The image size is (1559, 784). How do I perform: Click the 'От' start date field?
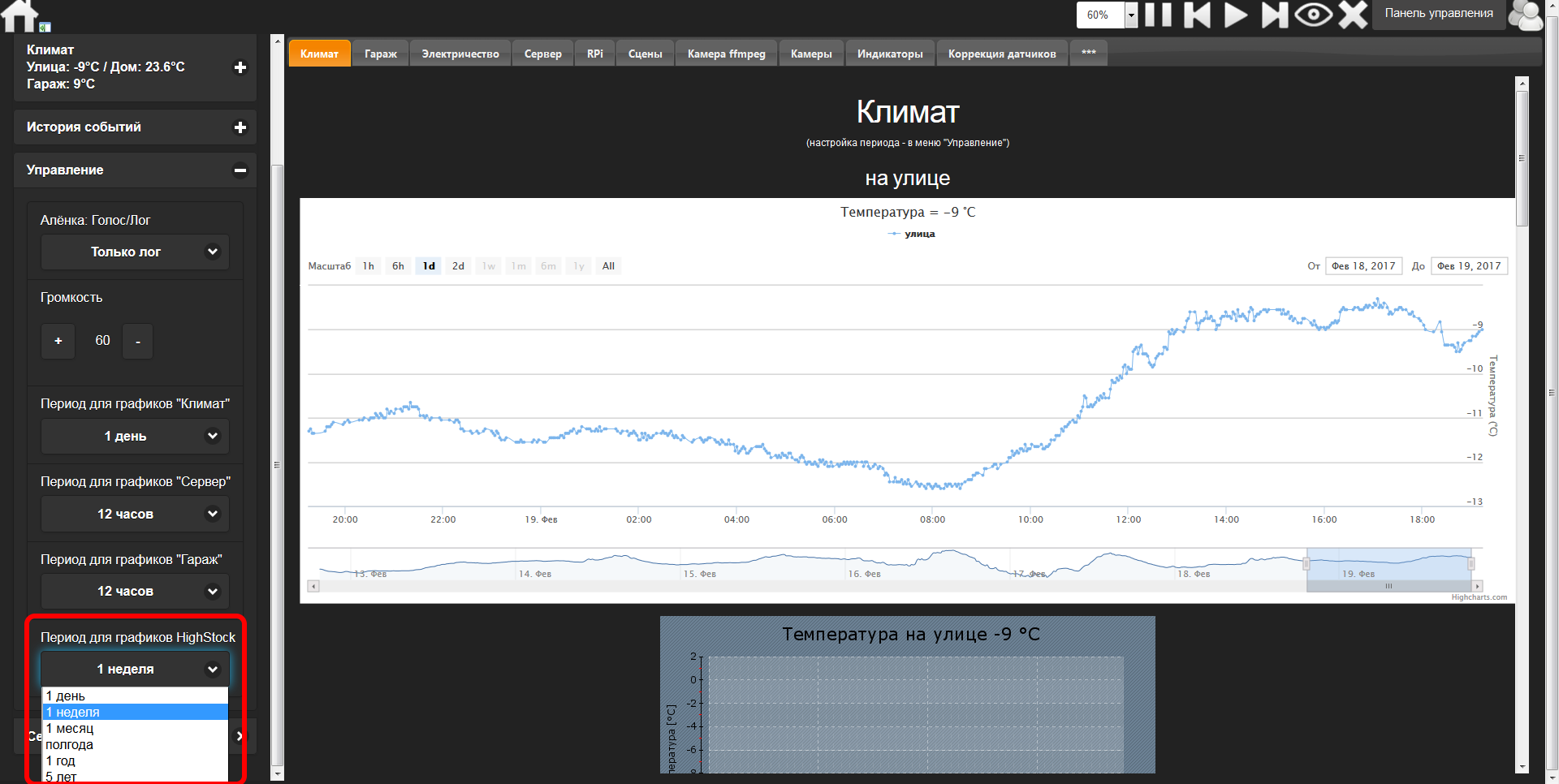point(1363,266)
